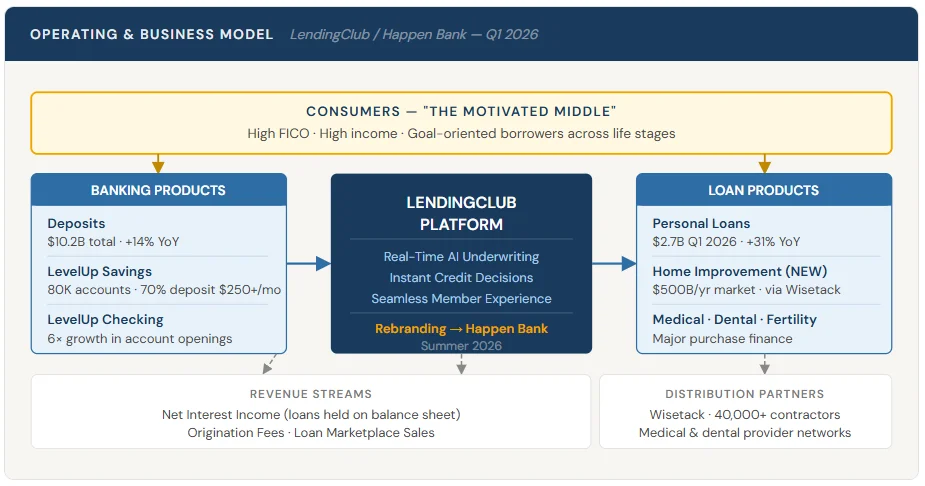Screen dimensions: 925x486
Task: Select the LevelUp Savings item
Action: pyautogui.click(x=99, y=272)
